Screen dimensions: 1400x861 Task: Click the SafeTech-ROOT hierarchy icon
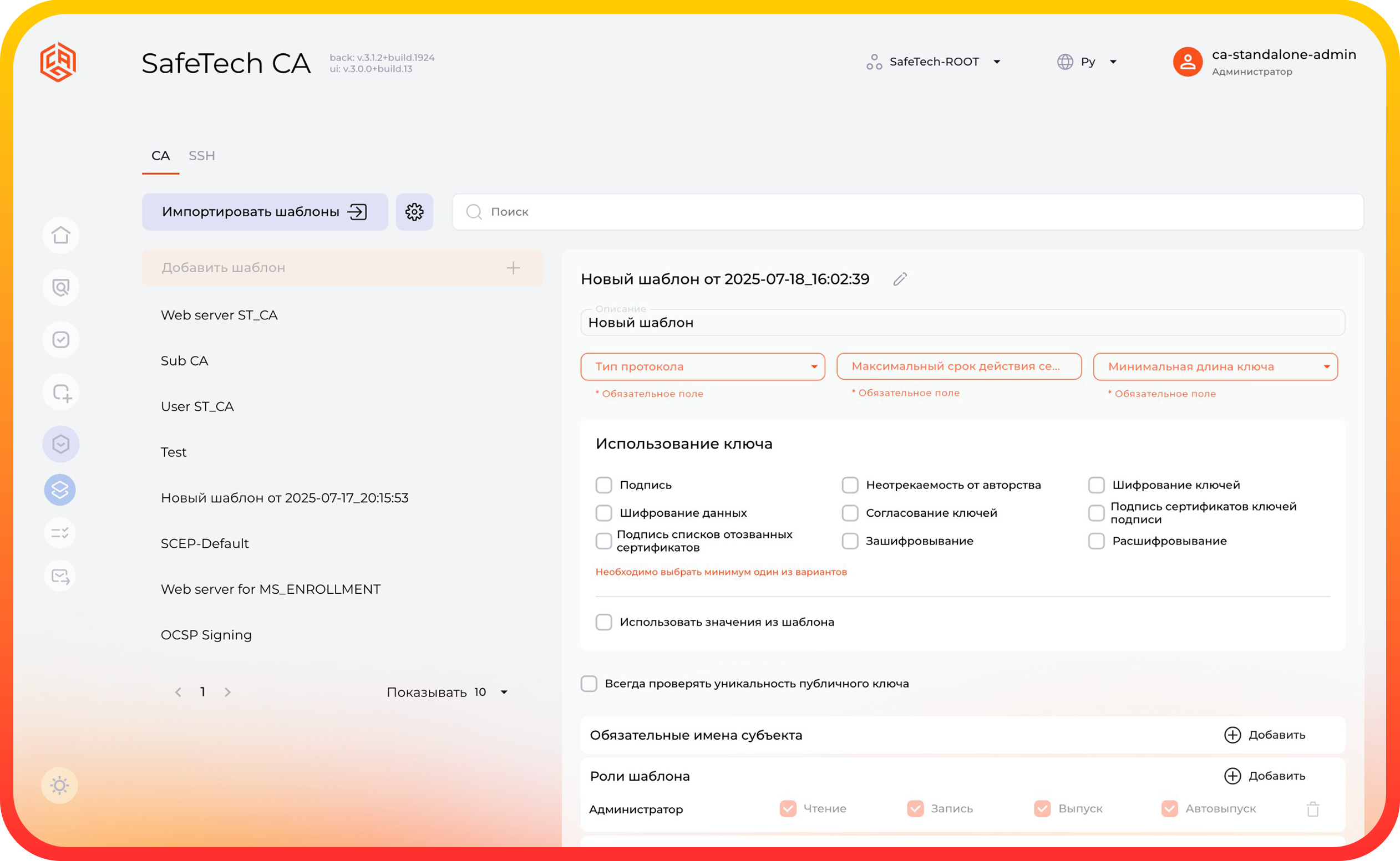[874, 62]
